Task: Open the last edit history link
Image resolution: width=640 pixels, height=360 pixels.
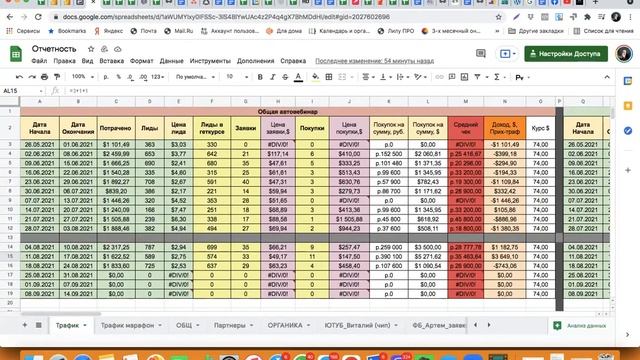Action: [x=374, y=61]
